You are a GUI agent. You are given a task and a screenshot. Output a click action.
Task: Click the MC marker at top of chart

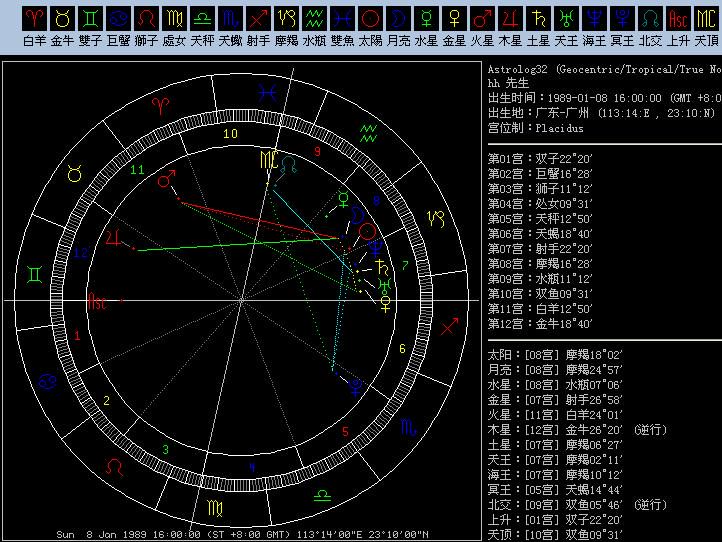tap(268, 160)
